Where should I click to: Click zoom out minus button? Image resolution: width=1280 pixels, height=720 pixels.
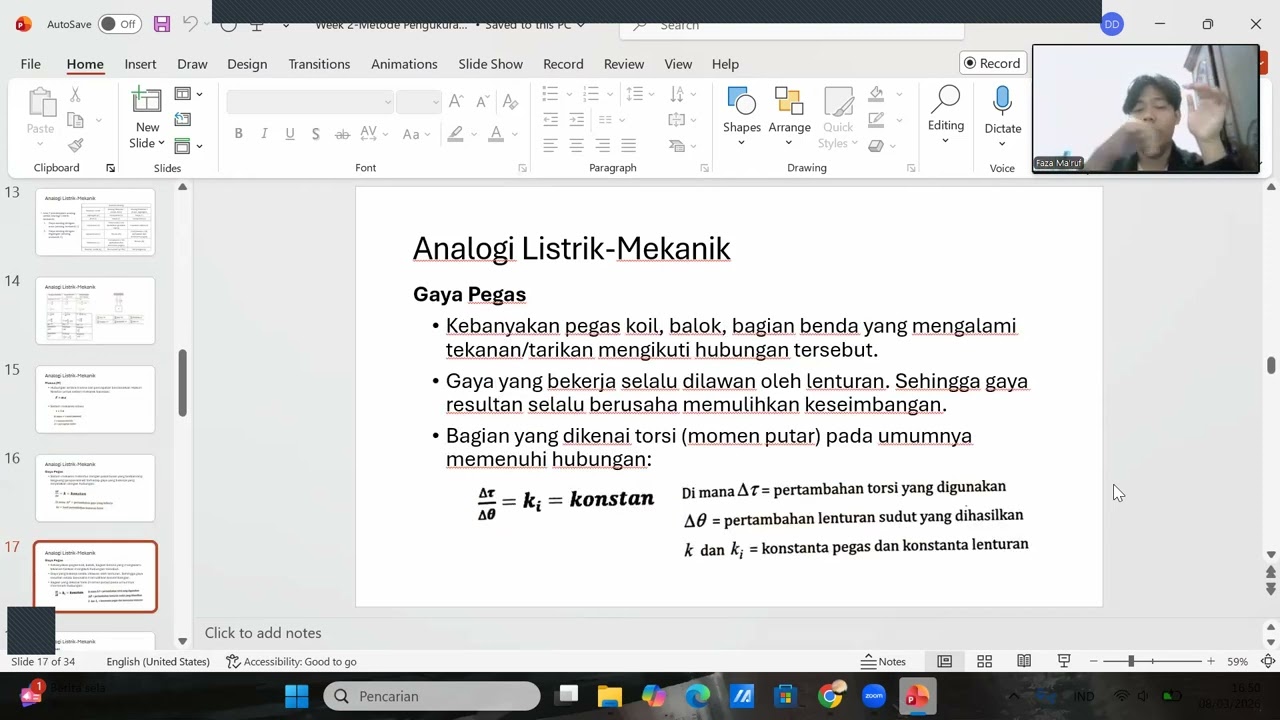[x=1093, y=661]
